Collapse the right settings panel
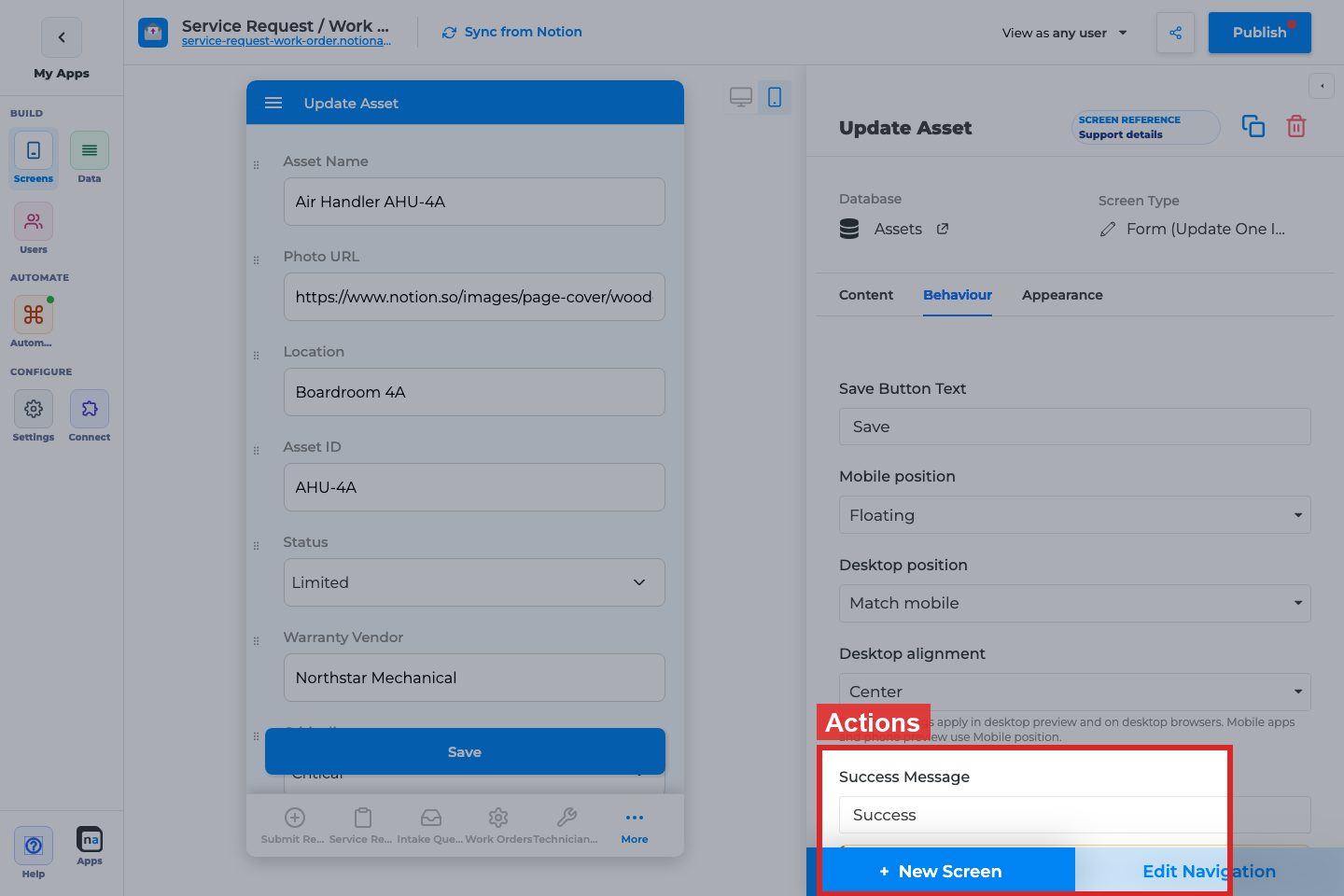 tap(1322, 86)
